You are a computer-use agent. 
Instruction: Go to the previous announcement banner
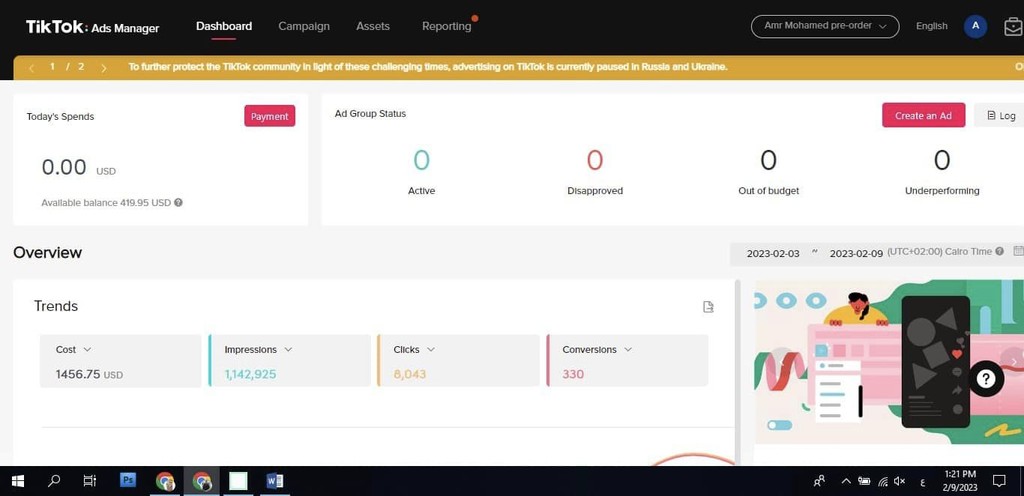(31, 67)
